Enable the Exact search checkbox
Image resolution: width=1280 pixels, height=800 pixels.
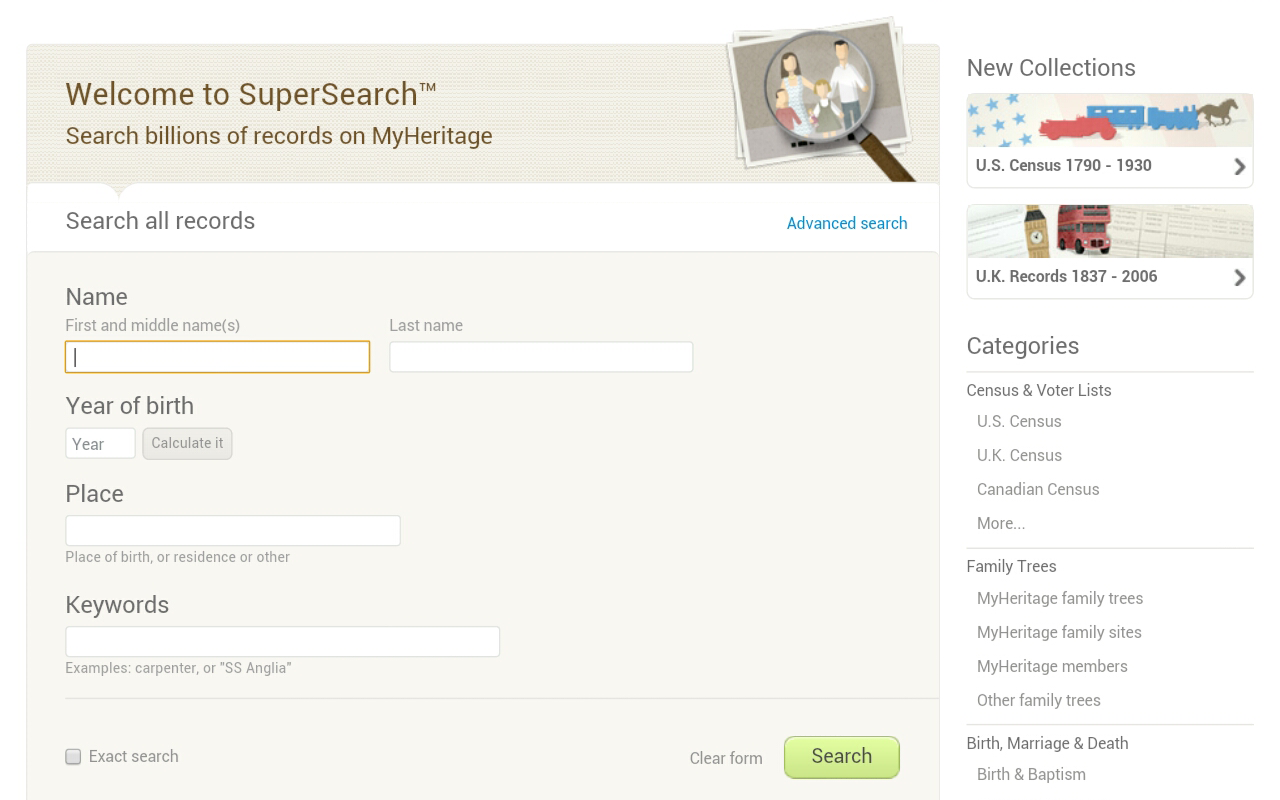[x=73, y=757]
